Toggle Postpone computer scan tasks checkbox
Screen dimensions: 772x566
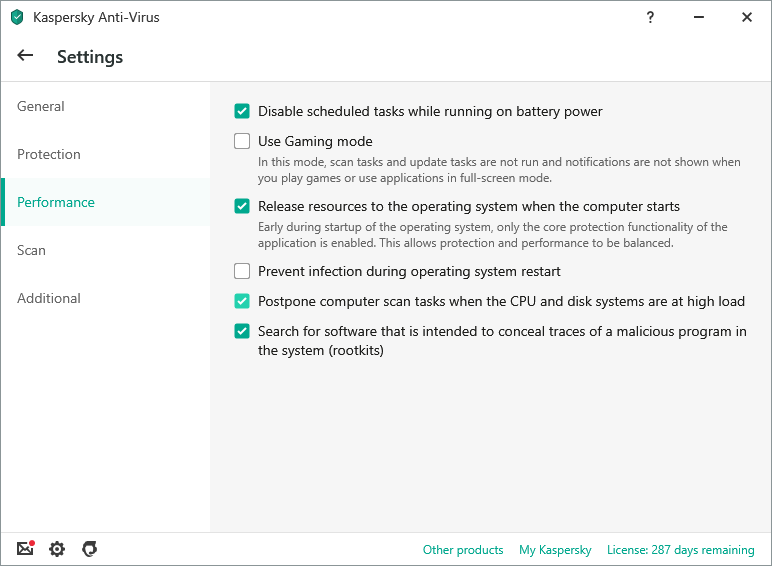coord(242,301)
